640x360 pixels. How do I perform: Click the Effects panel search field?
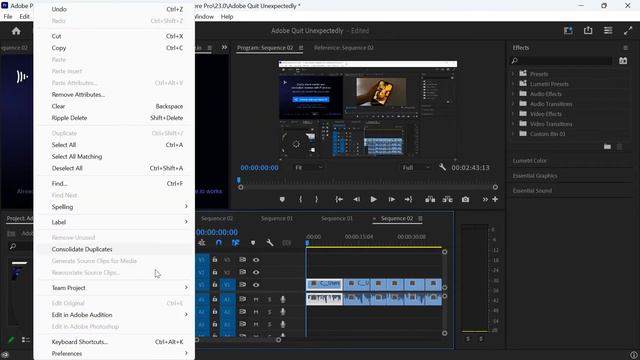point(561,61)
